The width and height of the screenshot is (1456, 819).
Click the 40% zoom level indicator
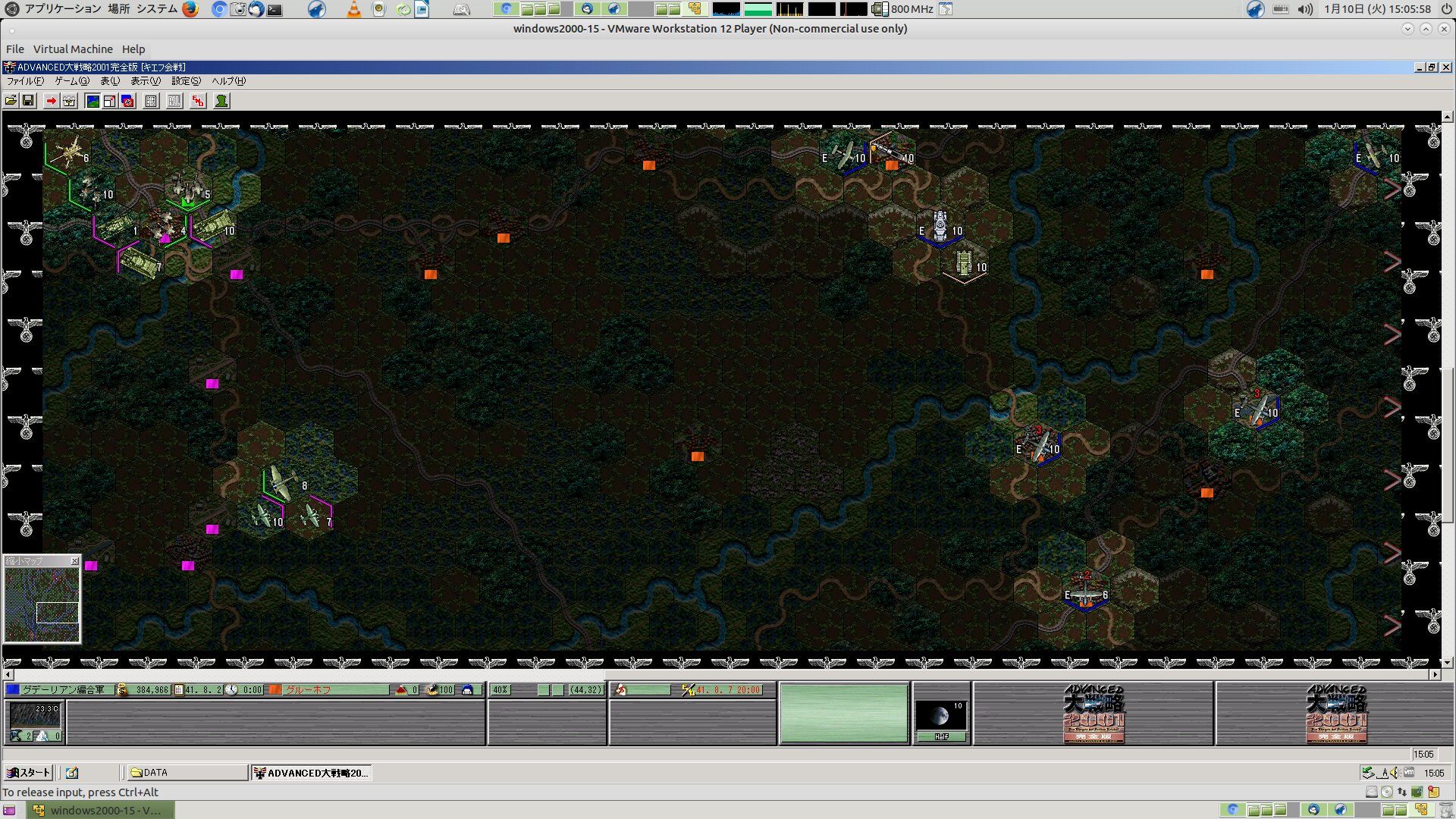501,690
